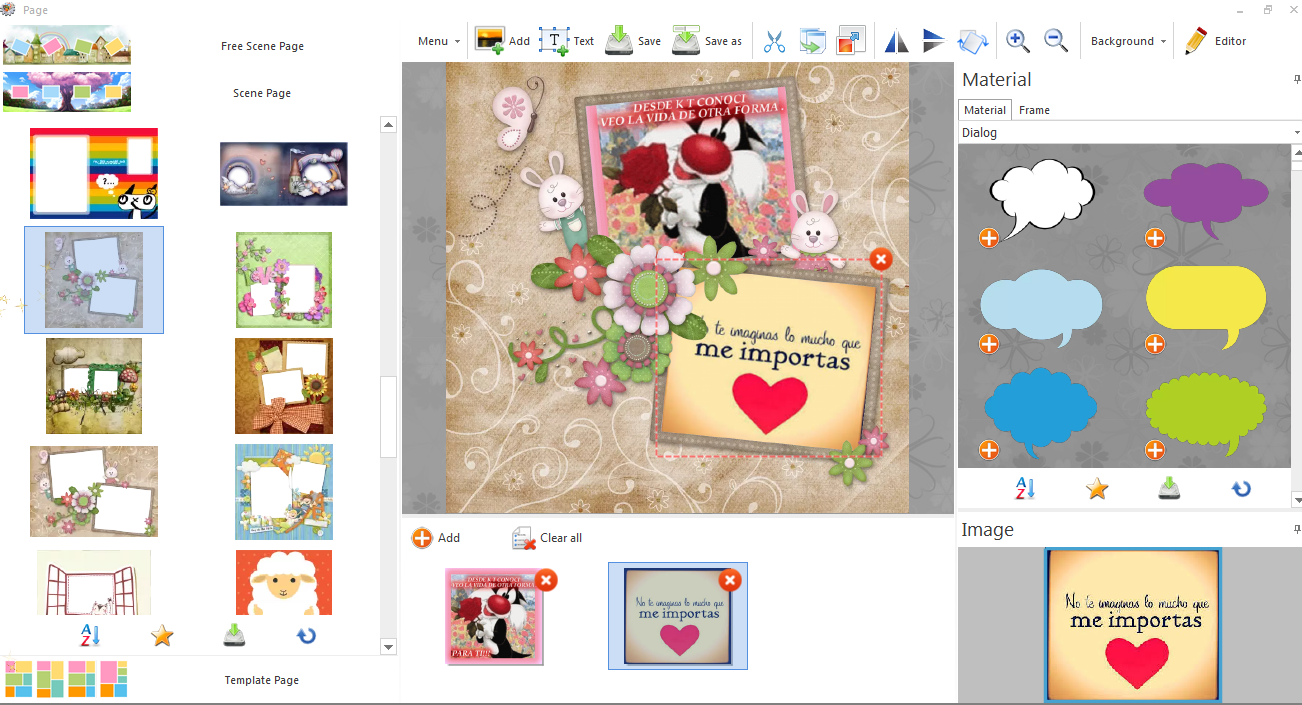Click favorites star icon in Page panel
Screen dimensions: 1302x705
[162, 635]
